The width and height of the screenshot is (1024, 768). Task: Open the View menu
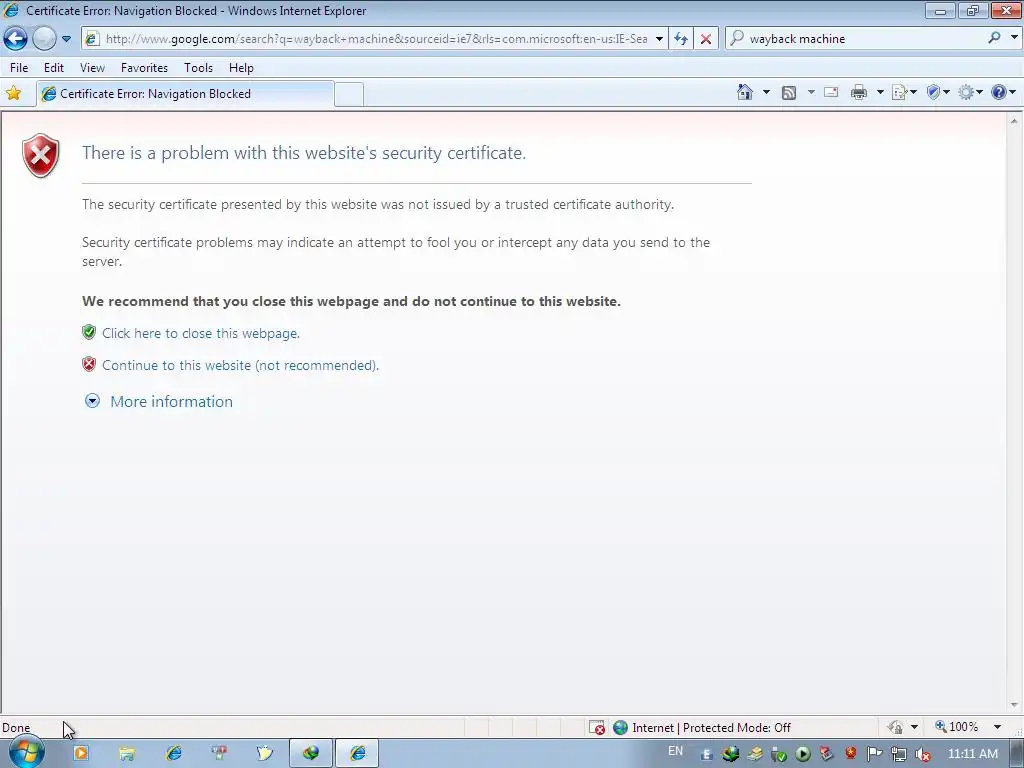[x=92, y=68]
